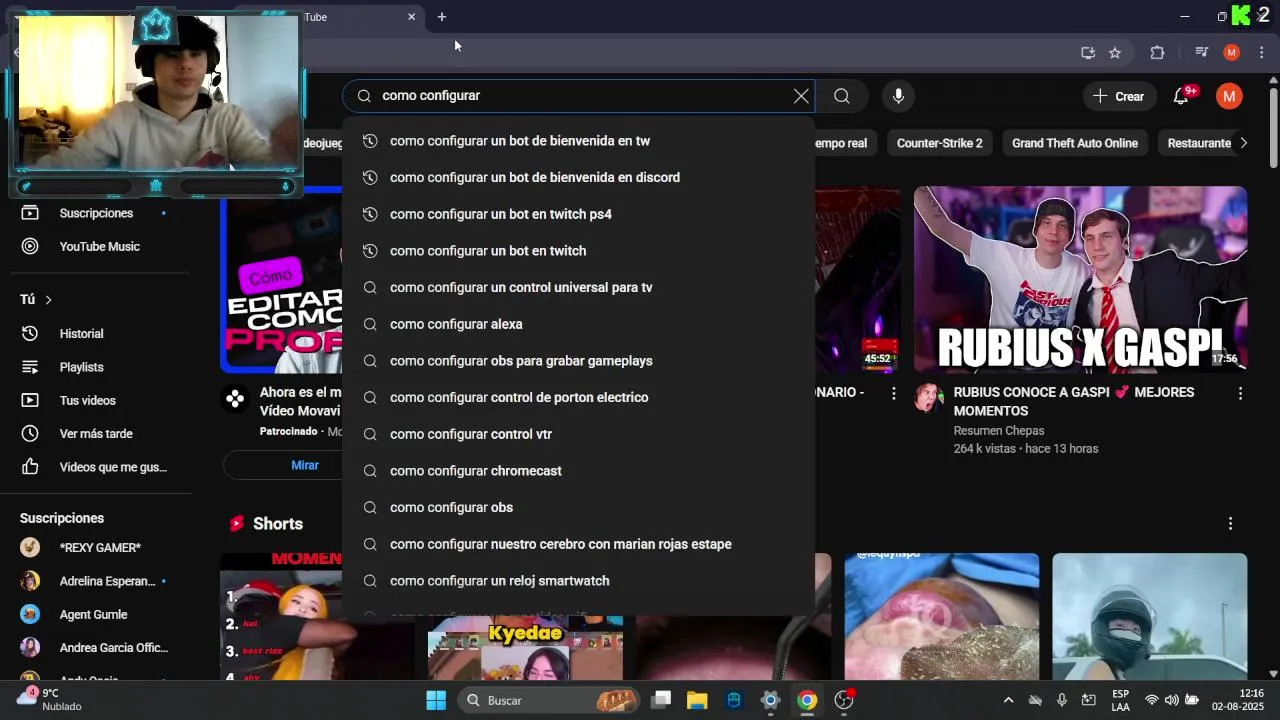Select suggestion 'como configurar nuestro cerebro con marian rojas estape'
The height and width of the screenshot is (720, 1280).
(578, 544)
